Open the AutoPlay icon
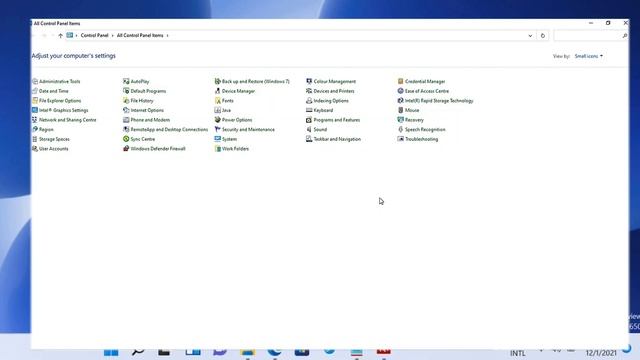This screenshot has height=360, width=640. click(x=126, y=81)
